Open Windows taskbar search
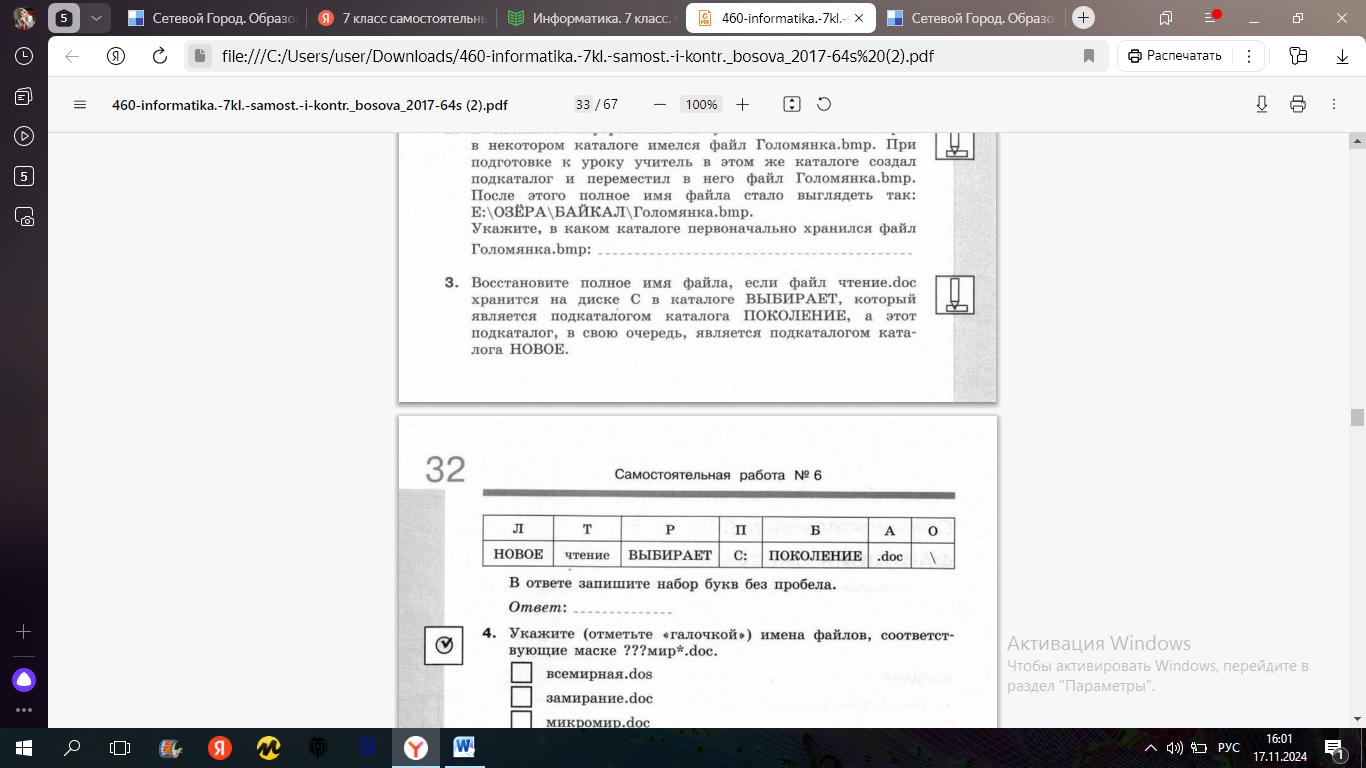 pyautogui.click(x=72, y=748)
